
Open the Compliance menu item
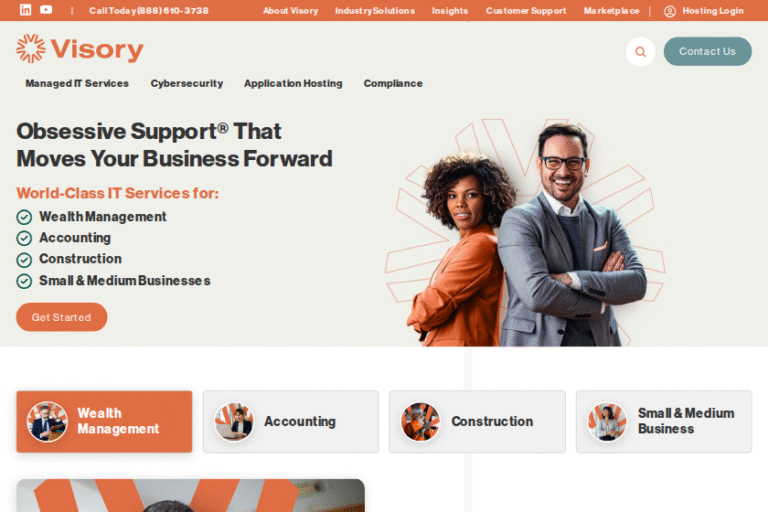pos(393,83)
